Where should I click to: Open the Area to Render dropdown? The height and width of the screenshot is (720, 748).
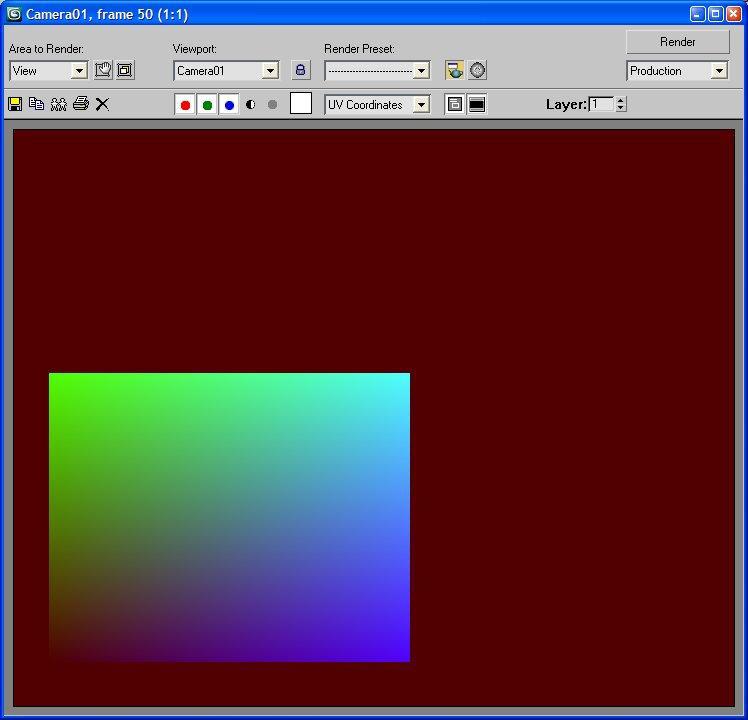tap(79, 71)
